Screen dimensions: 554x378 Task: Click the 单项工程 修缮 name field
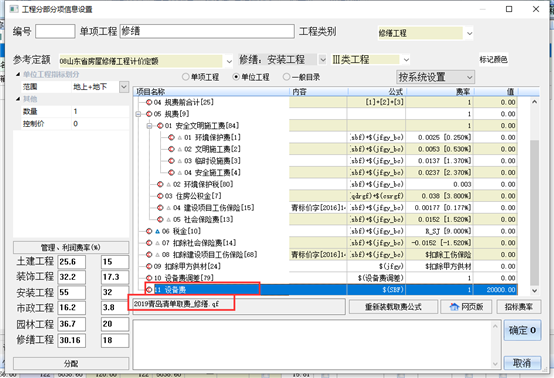(207, 31)
